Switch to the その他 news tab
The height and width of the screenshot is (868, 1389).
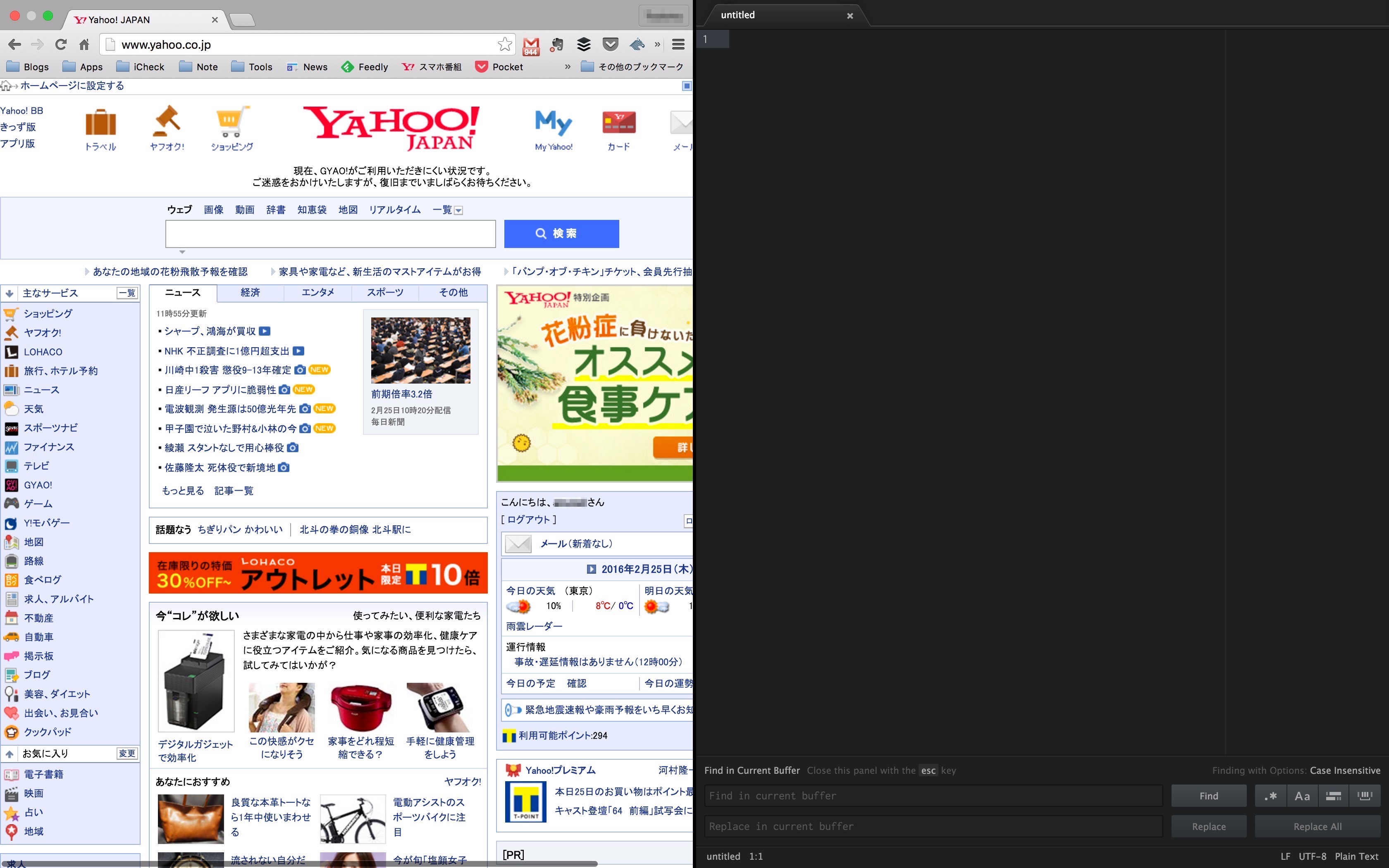(453, 293)
